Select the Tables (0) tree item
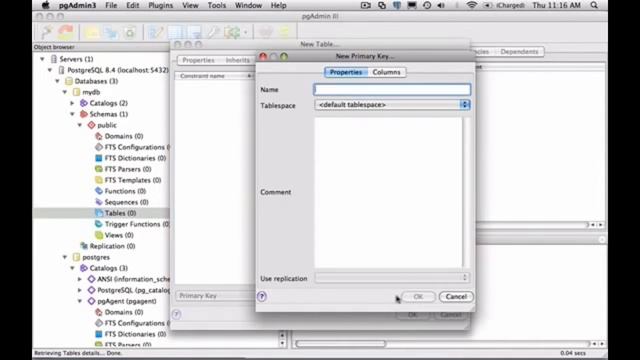Viewport: 640px width, 360px height. click(x=120, y=213)
